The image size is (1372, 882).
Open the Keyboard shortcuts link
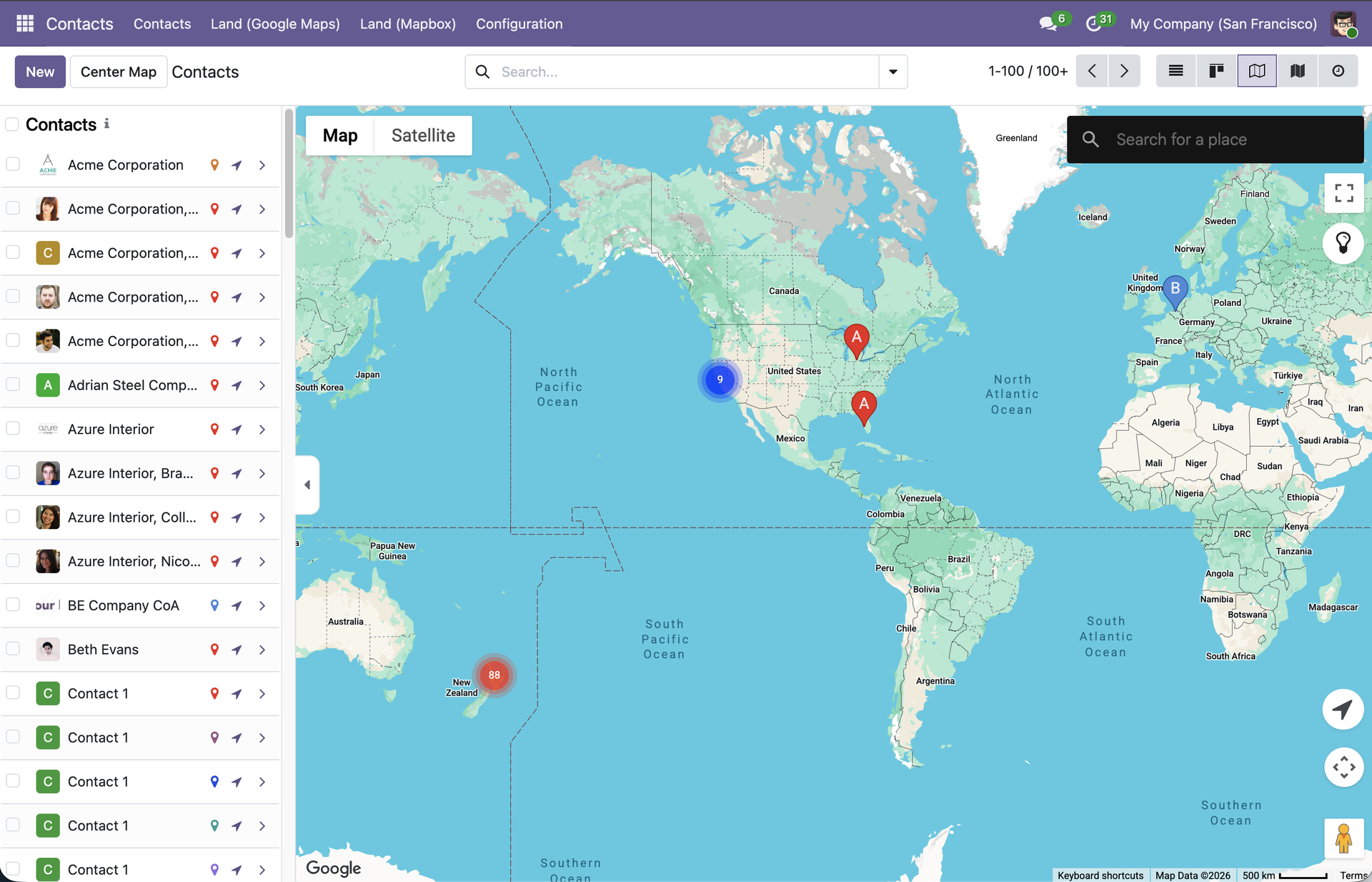pyautogui.click(x=1100, y=875)
